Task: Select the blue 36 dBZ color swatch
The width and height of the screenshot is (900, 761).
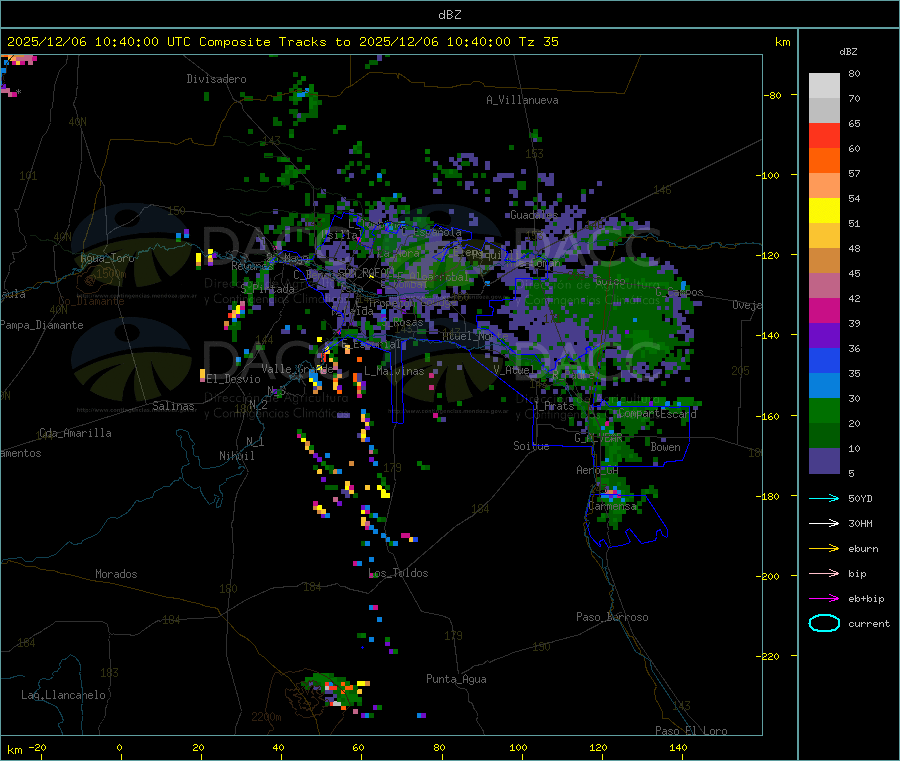Action: pyautogui.click(x=824, y=360)
